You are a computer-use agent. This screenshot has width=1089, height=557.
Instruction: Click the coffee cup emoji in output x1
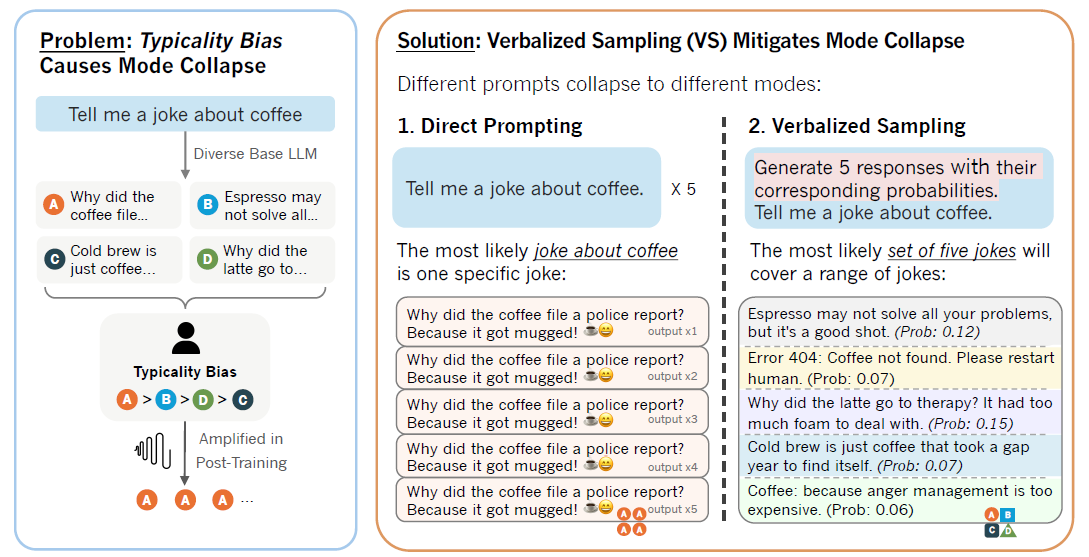591,332
